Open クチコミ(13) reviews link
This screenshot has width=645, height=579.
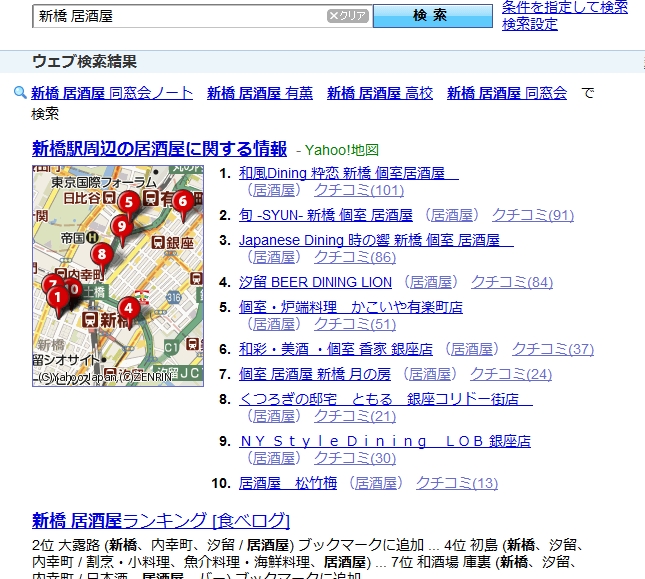pyautogui.click(x=457, y=483)
